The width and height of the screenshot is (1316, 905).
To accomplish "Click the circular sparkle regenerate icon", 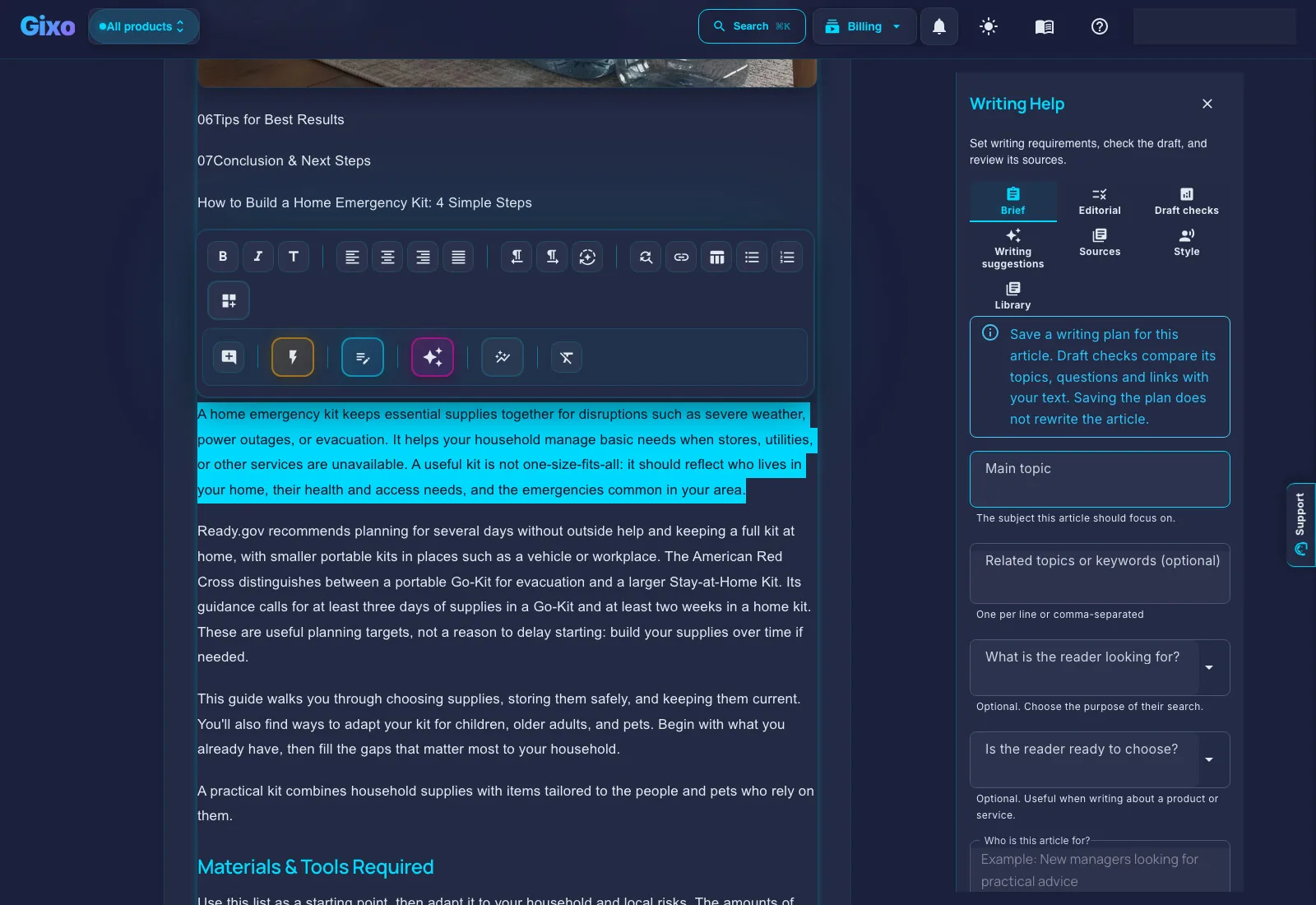I will [587, 257].
